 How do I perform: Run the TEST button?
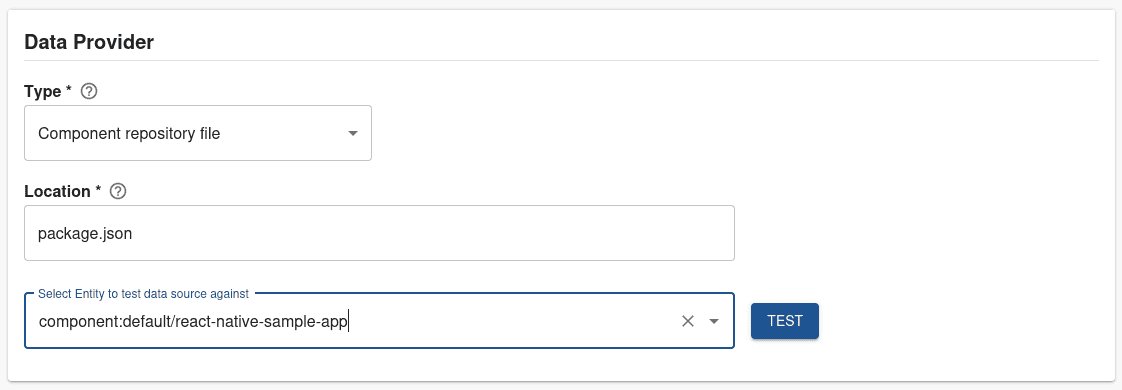785,321
